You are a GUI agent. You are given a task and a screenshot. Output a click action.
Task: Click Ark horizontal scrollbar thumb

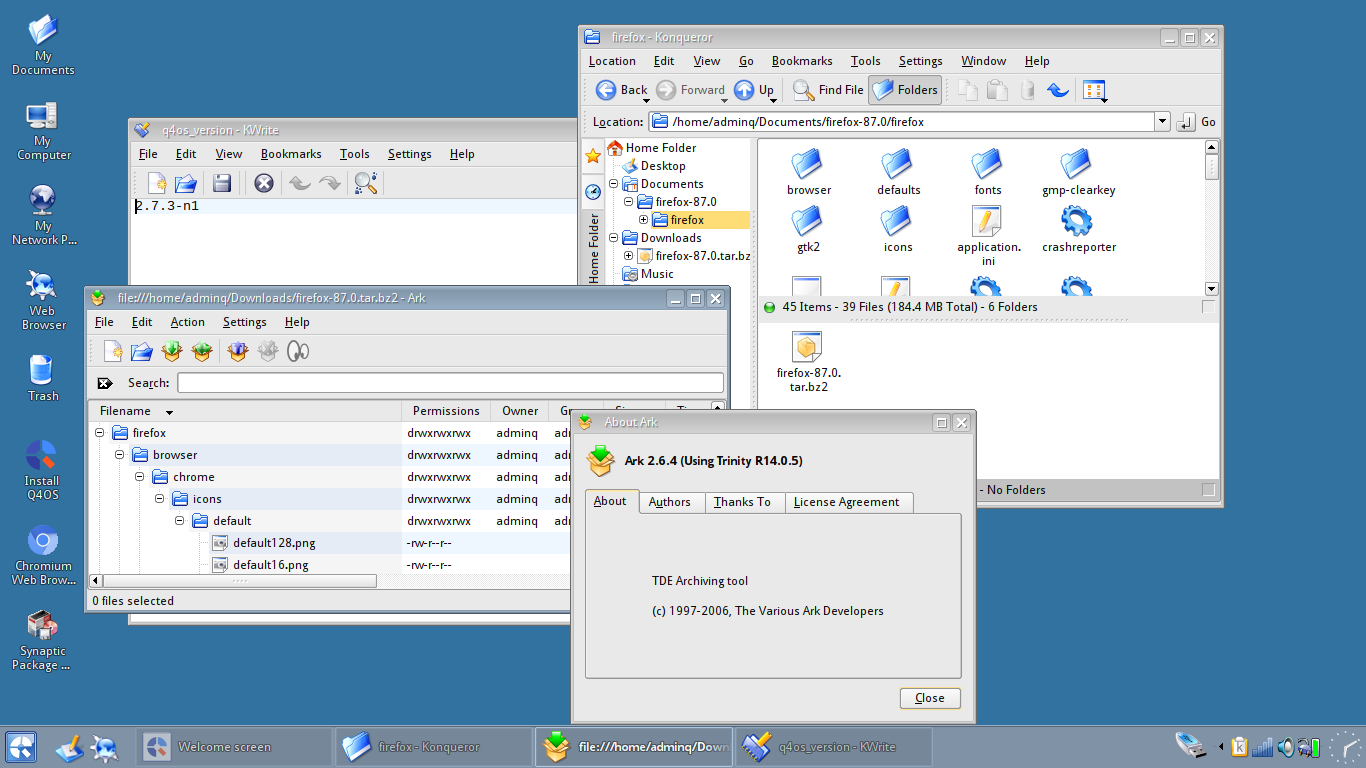click(239, 581)
